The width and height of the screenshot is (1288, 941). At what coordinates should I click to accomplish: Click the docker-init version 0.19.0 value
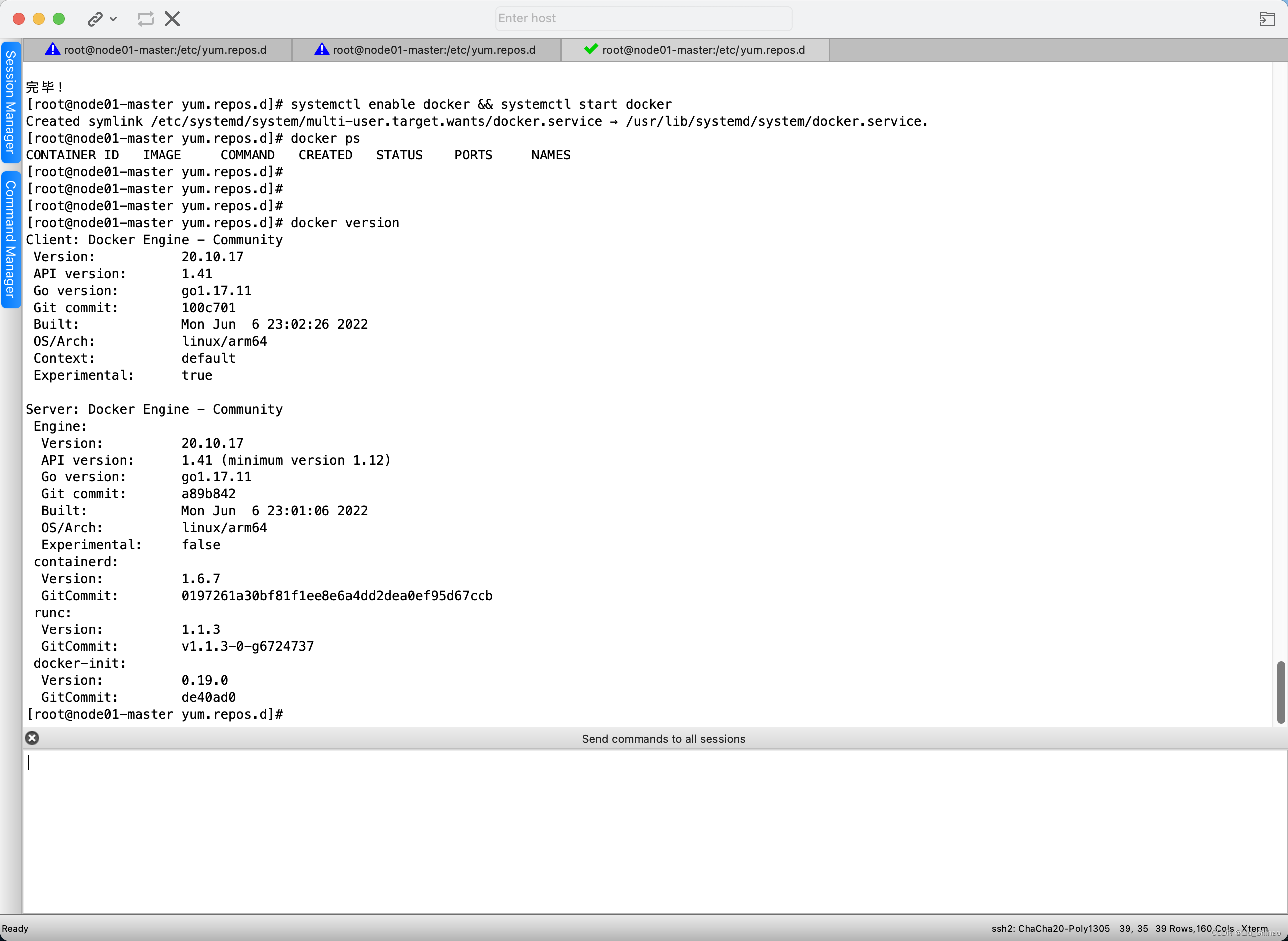[204, 681]
